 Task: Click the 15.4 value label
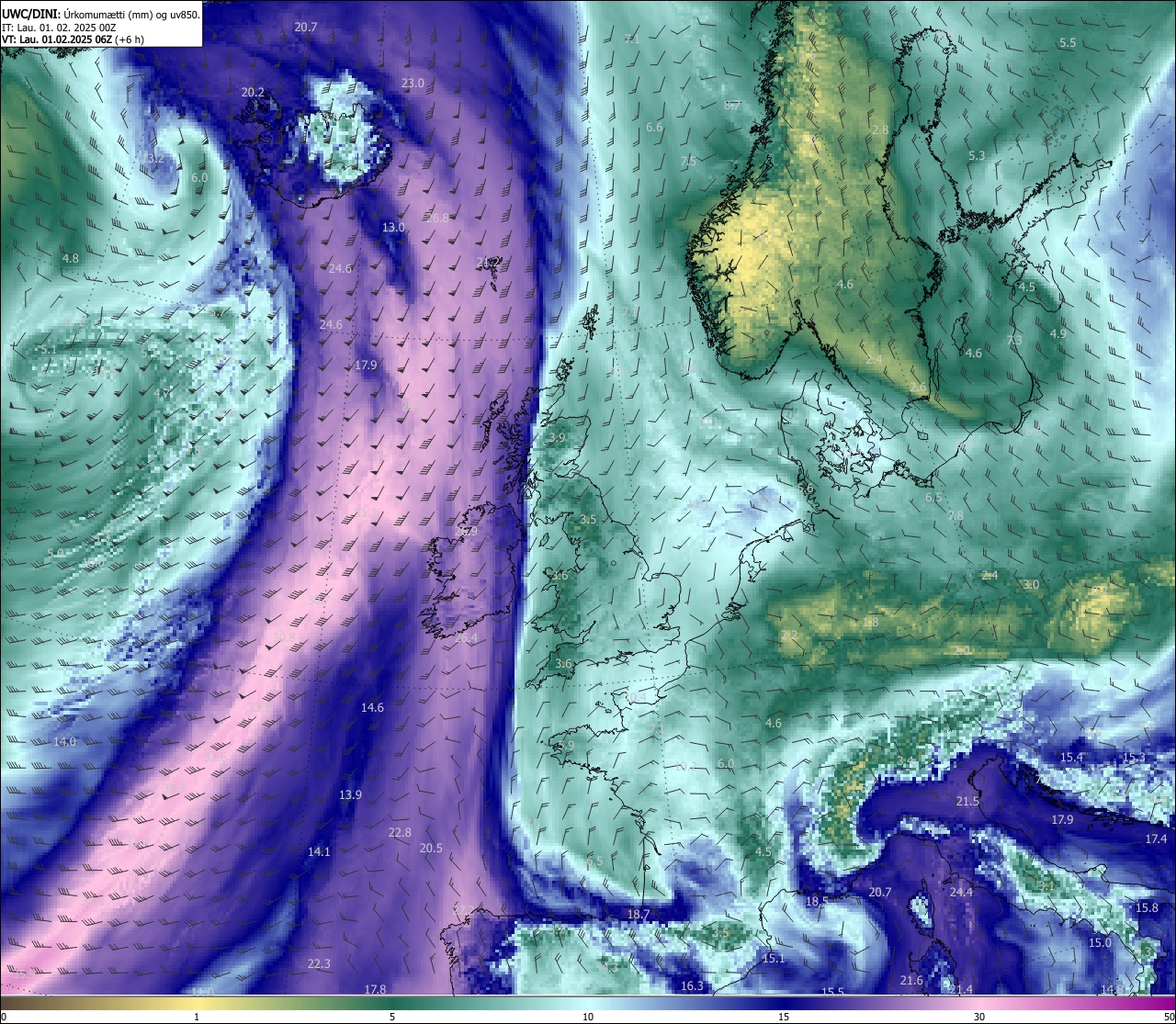(1072, 757)
